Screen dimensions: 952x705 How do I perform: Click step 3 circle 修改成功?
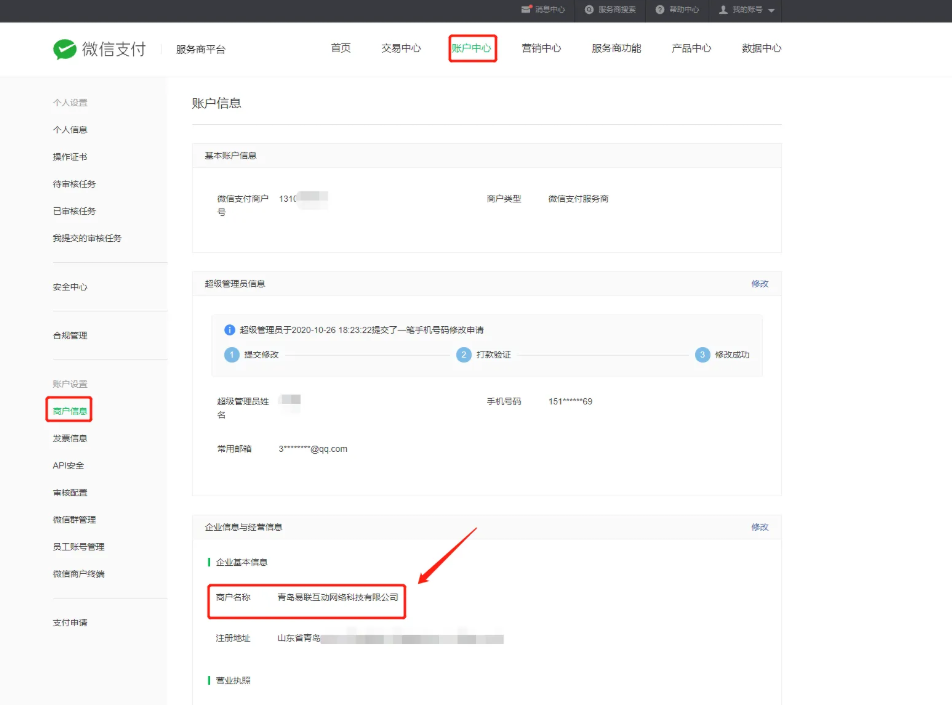703,355
